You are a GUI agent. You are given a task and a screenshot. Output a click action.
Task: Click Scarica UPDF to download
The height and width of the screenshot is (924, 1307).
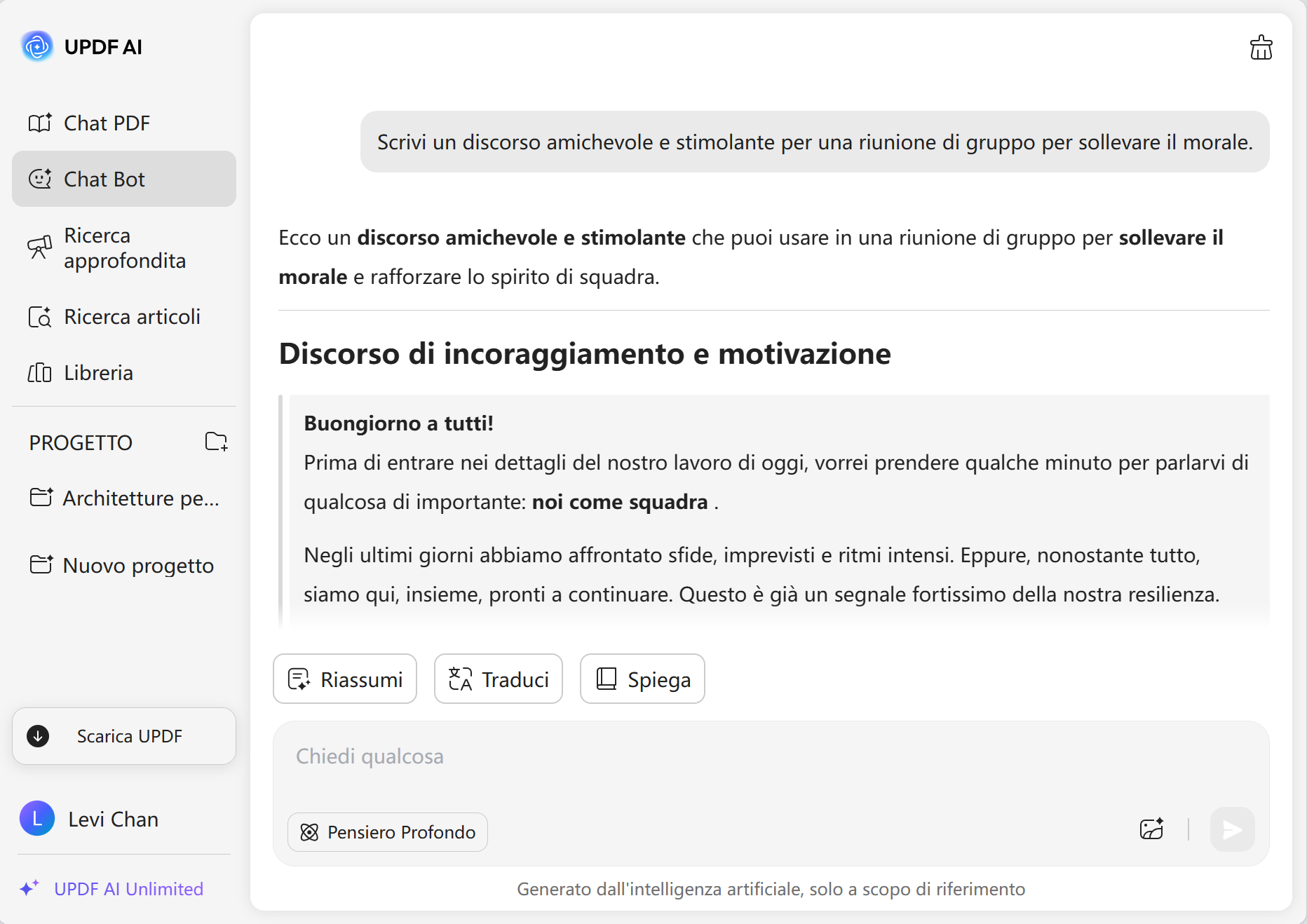coord(123,736)
